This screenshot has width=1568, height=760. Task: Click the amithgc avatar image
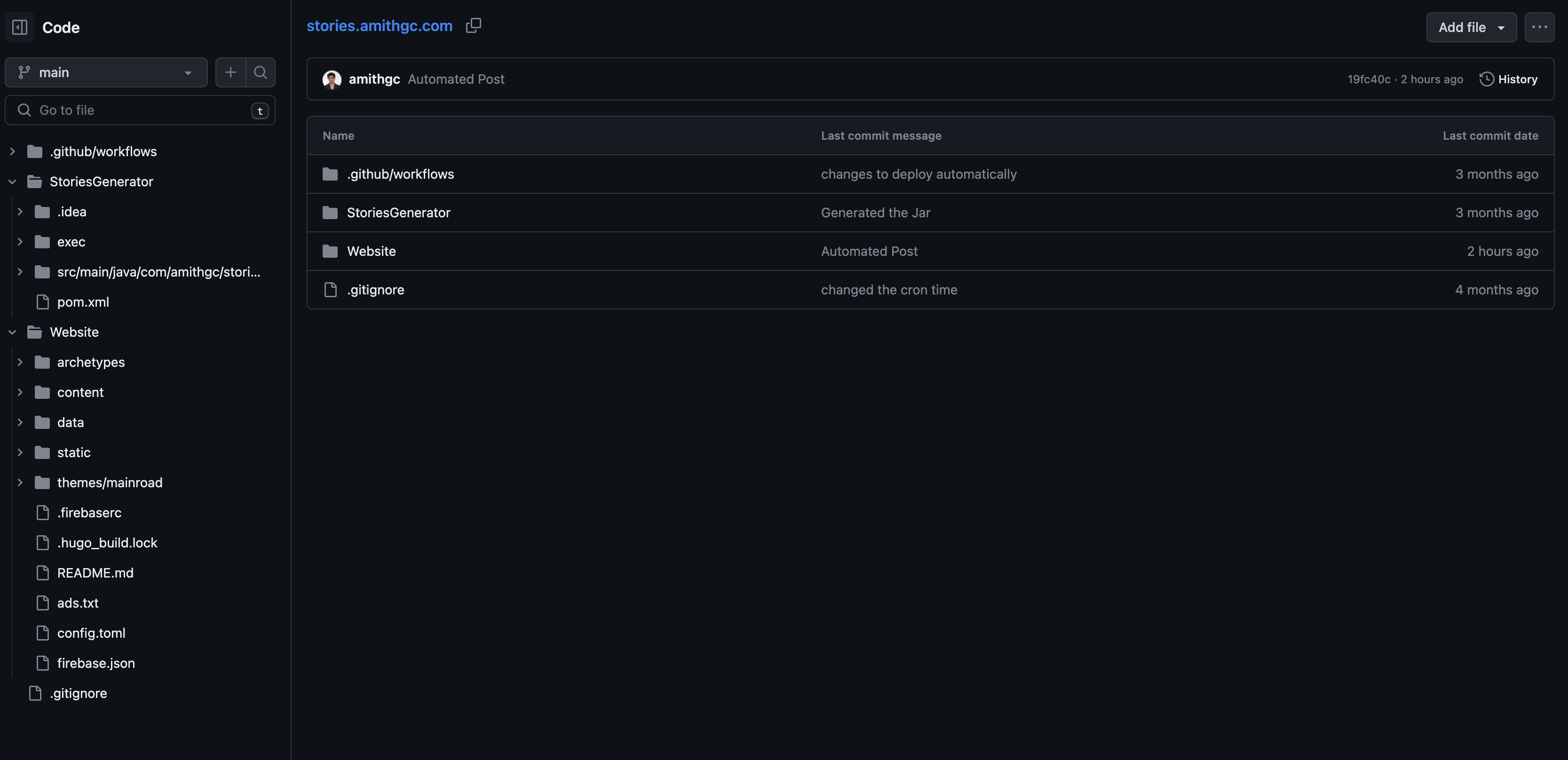click(332, 79)
